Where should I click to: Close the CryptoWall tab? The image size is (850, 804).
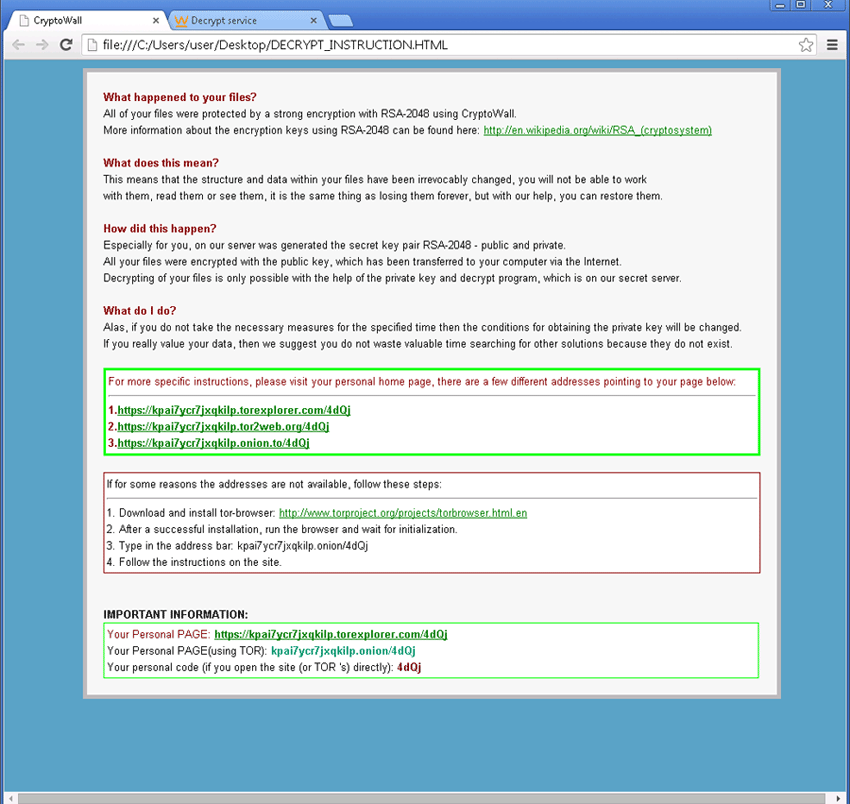pos(154,20)
